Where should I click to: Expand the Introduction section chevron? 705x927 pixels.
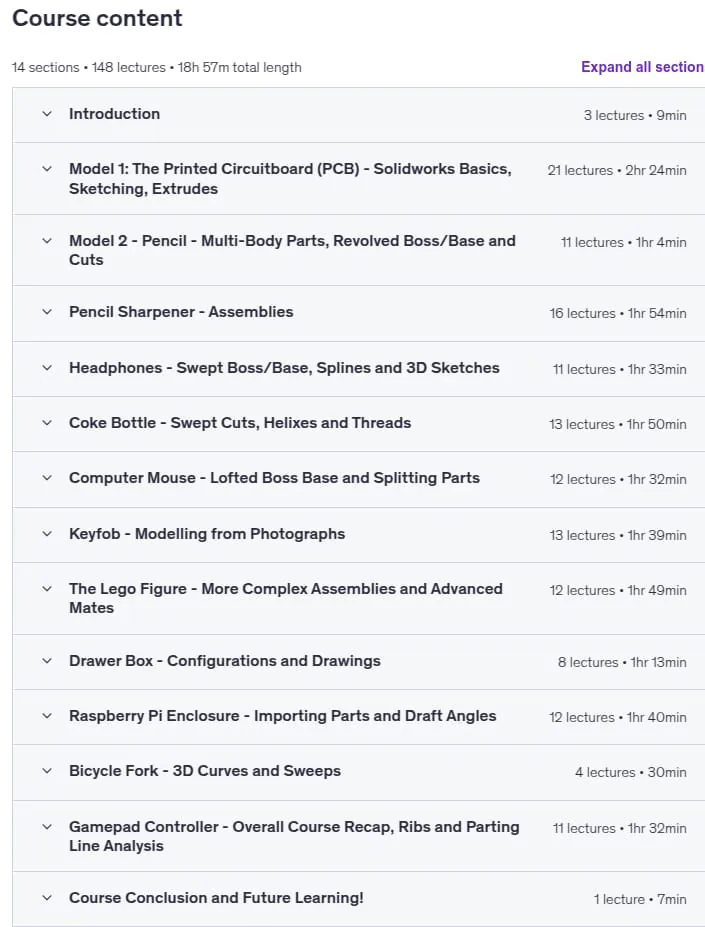click(47, 114)
